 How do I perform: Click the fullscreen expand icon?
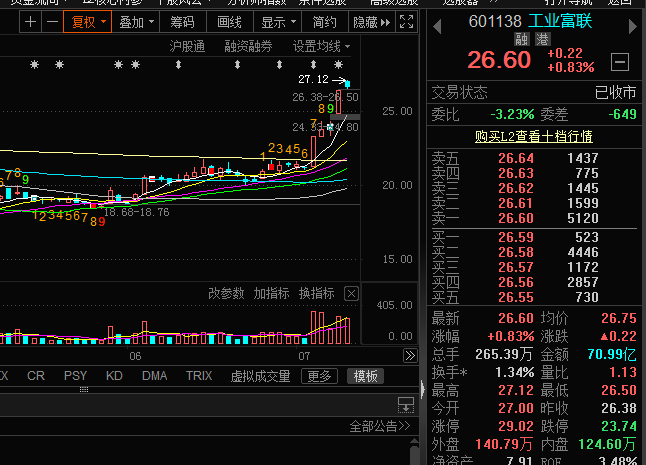pyautogui.click(x=406, y=21)
